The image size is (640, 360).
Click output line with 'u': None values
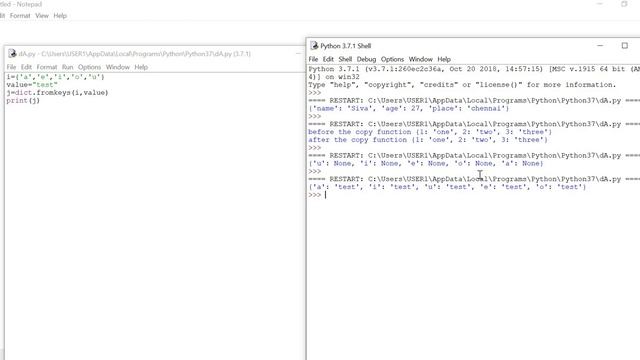click(x=426, y=163)
